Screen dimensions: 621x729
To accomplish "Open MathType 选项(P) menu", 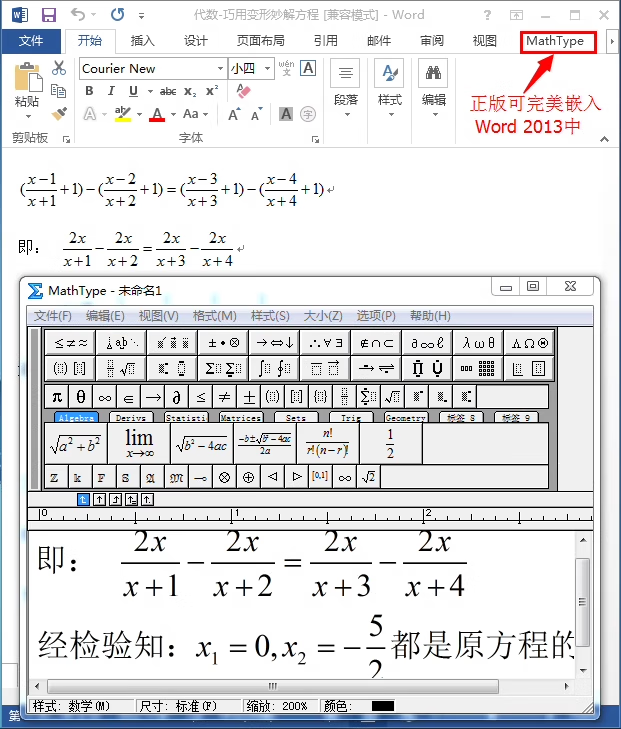I will click(x=376, y=316).
